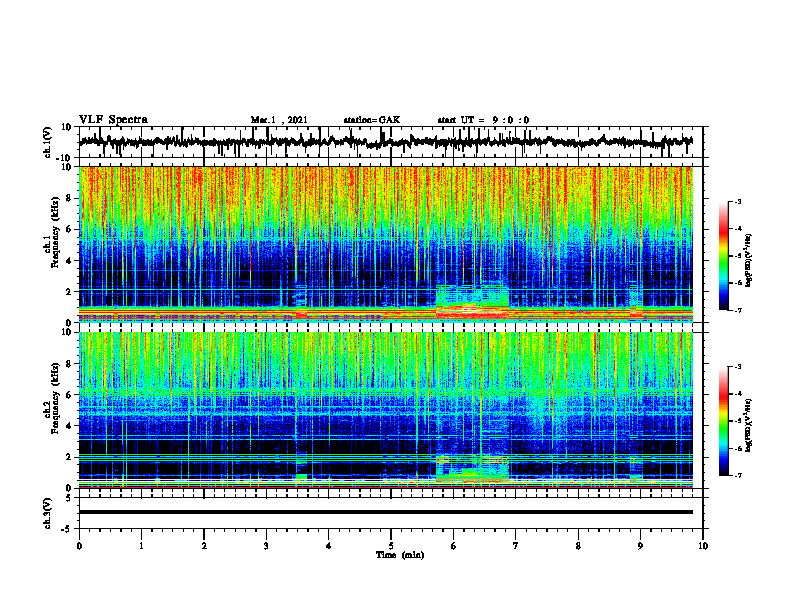Click the ch.1 "Frequency (kHz)" axis label
The image size is (792, 612).
coord(54,233)
